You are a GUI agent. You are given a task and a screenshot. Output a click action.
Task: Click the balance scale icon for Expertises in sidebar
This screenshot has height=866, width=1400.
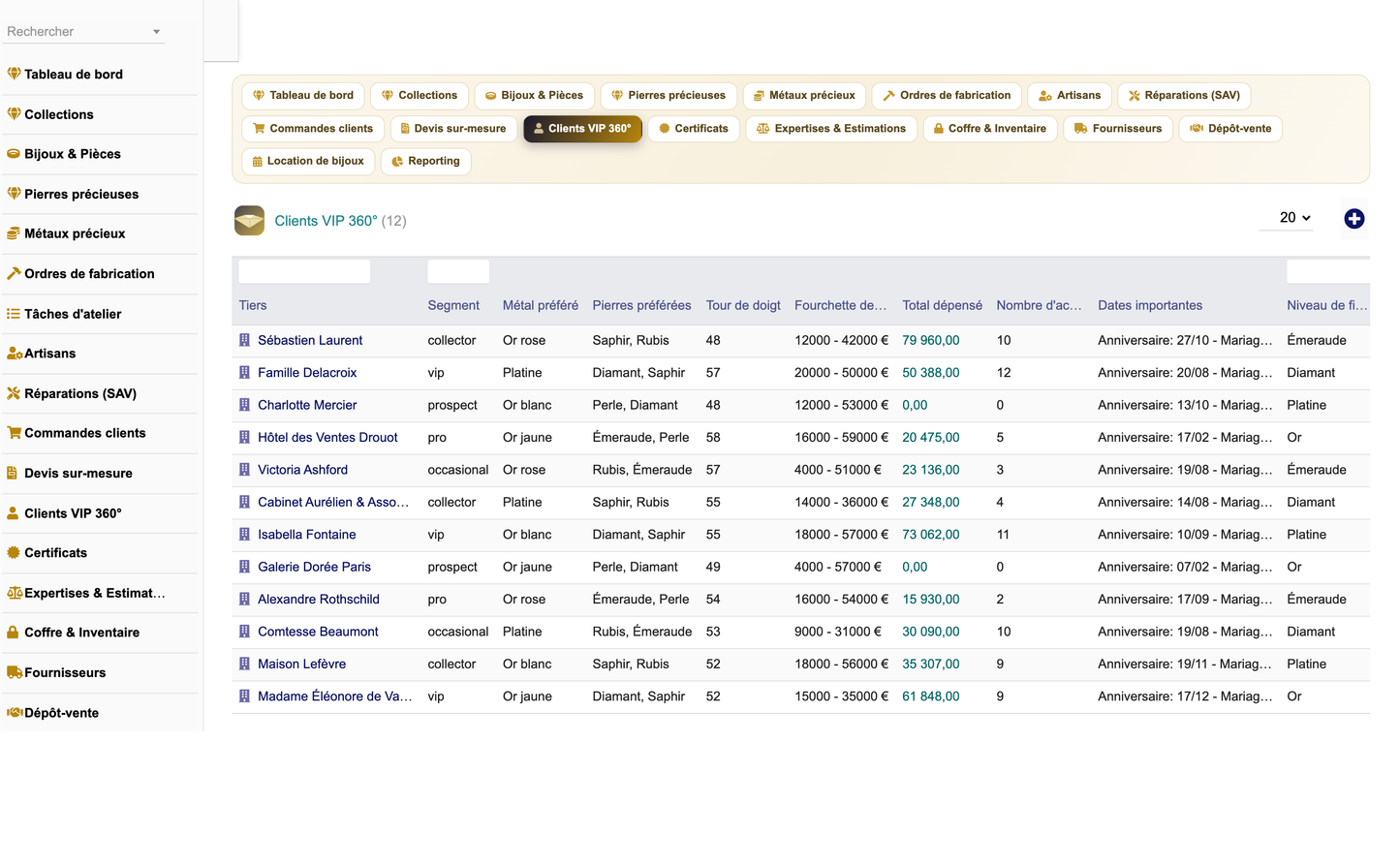point(15,593)
